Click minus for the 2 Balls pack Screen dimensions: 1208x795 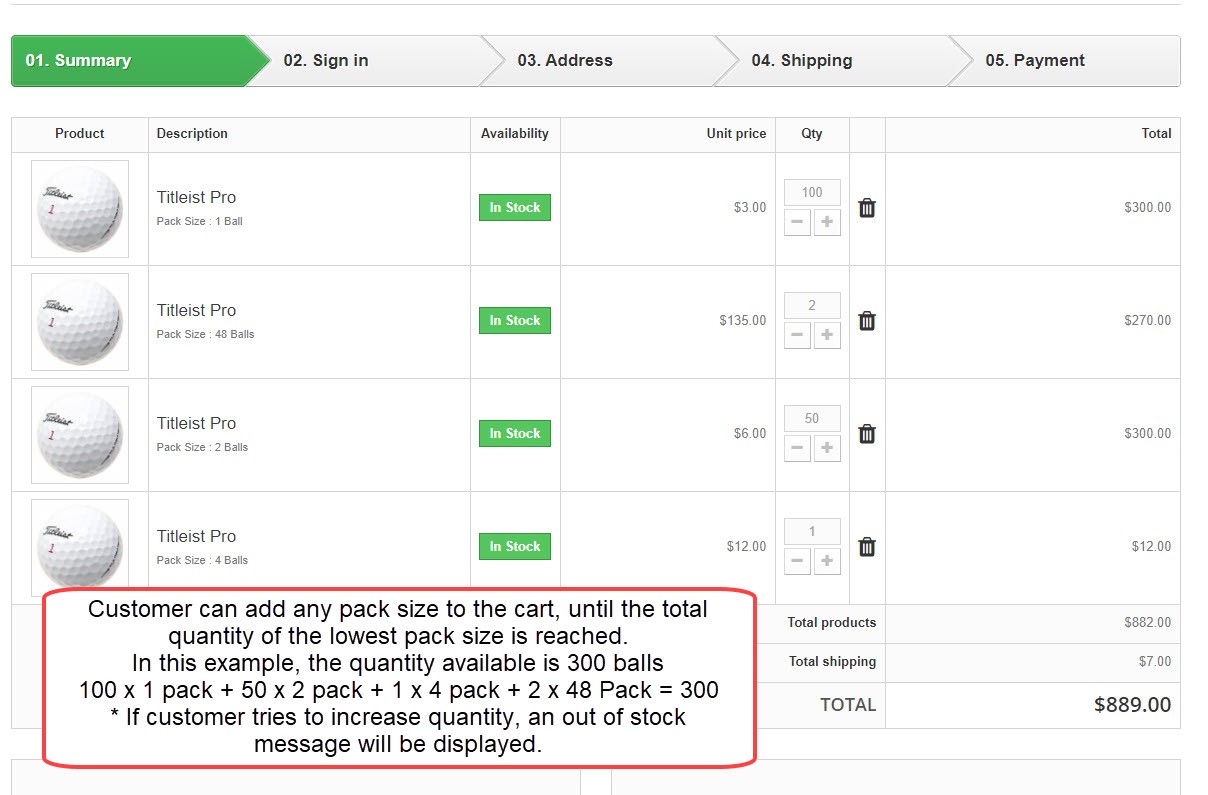[797, 448]
